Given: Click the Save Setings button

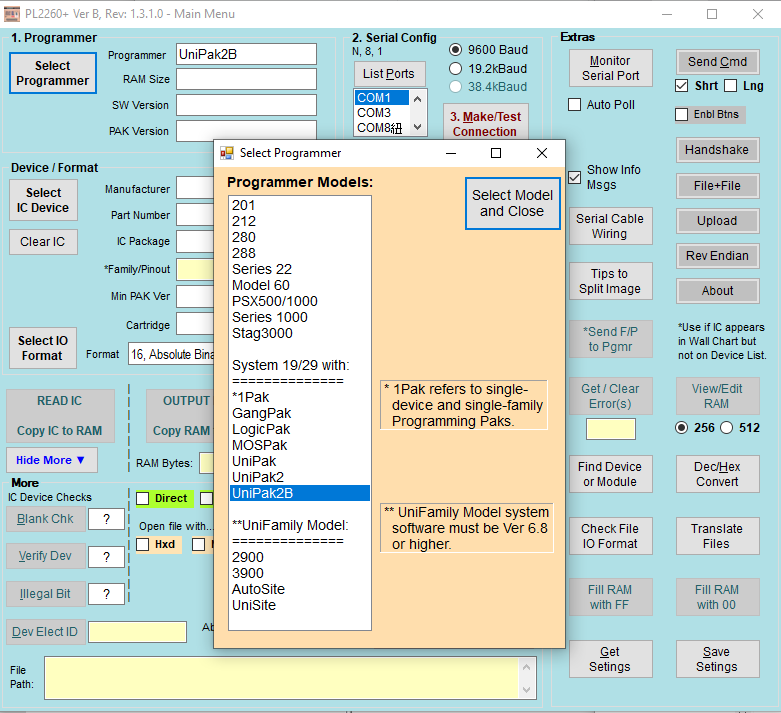Looking at the screenshot, I should coord(717,659).
